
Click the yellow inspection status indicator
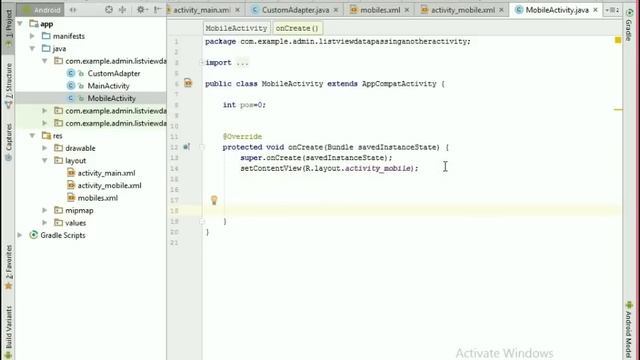click(x=618, y=40)
